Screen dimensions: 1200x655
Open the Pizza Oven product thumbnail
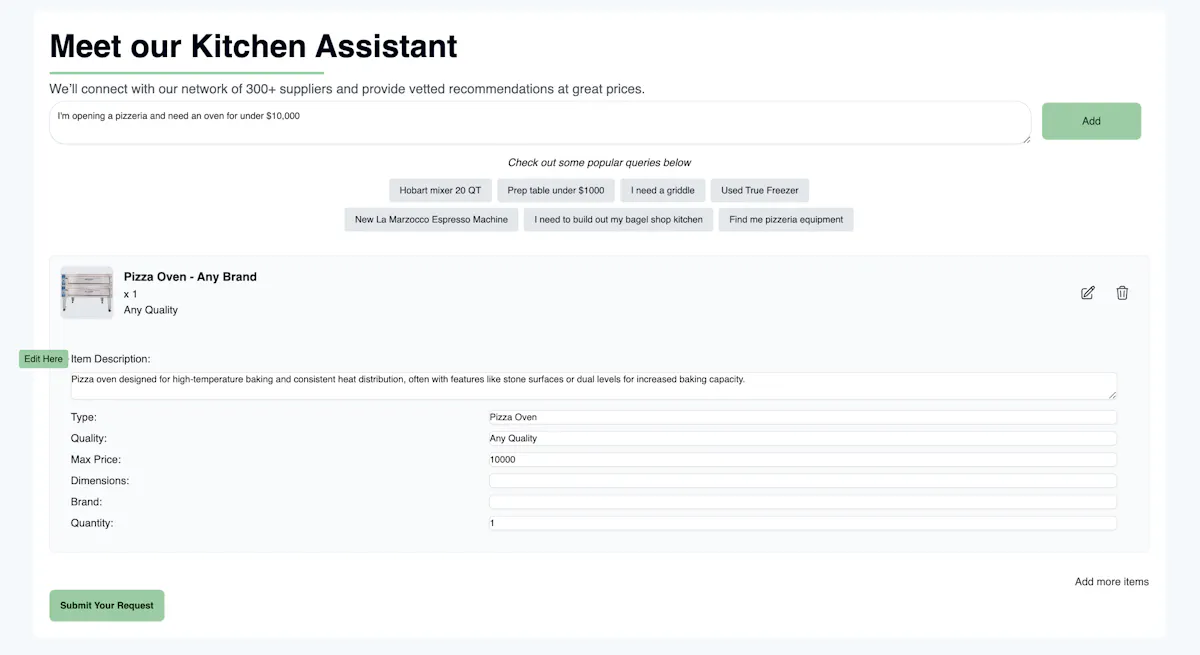tap(87, 292)
